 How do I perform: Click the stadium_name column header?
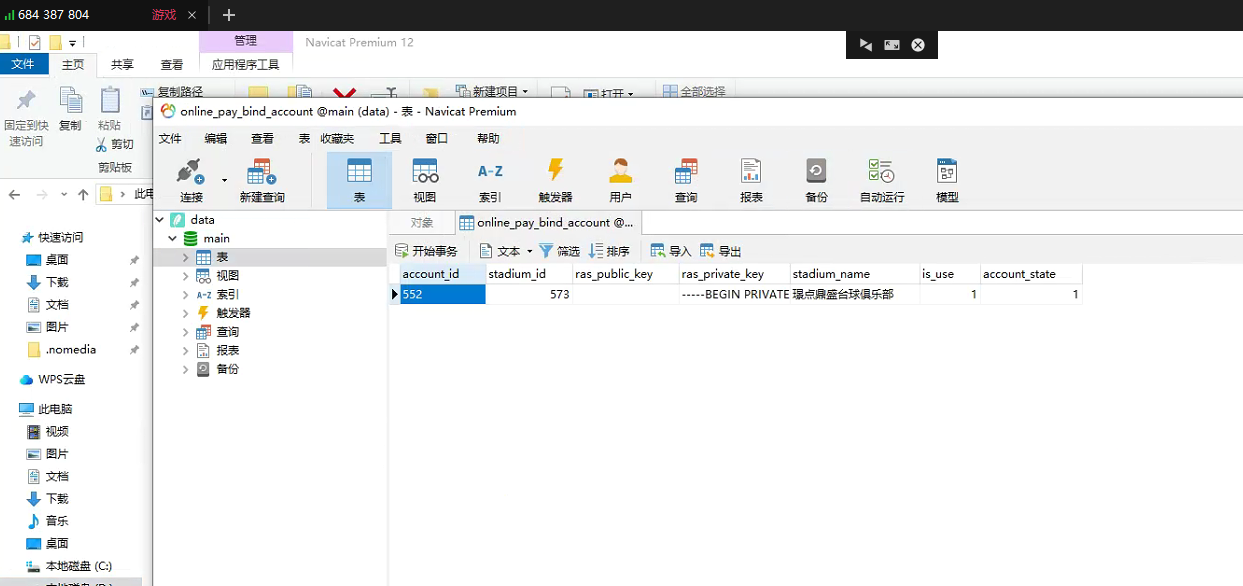[855, 274]
